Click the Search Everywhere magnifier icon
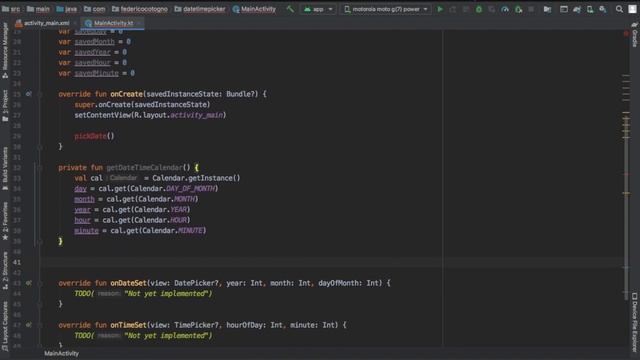Viewport: 640px width, 360px height. tap(619, 9)
